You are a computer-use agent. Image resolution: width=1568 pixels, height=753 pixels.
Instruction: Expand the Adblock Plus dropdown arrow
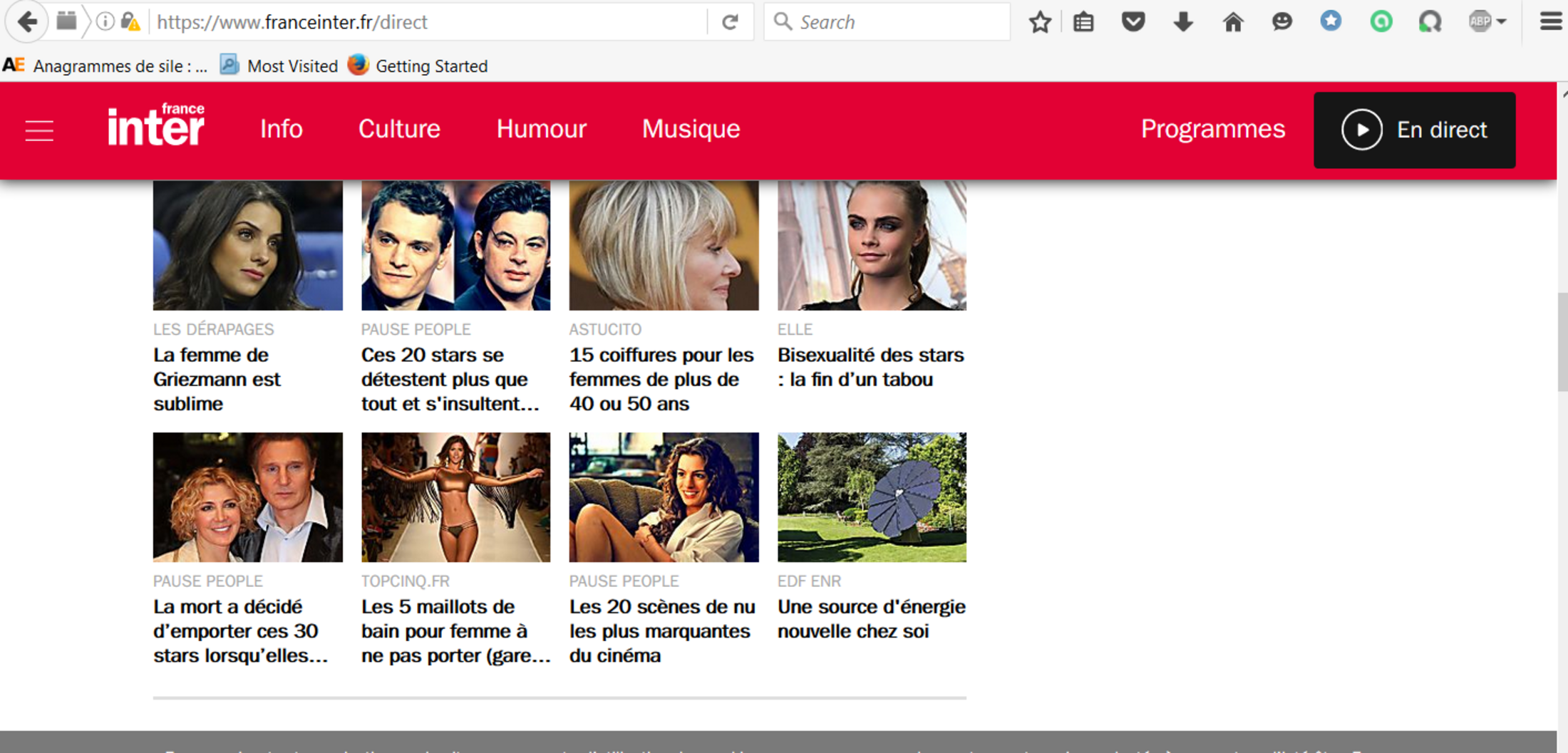[x=1502, y=22]
